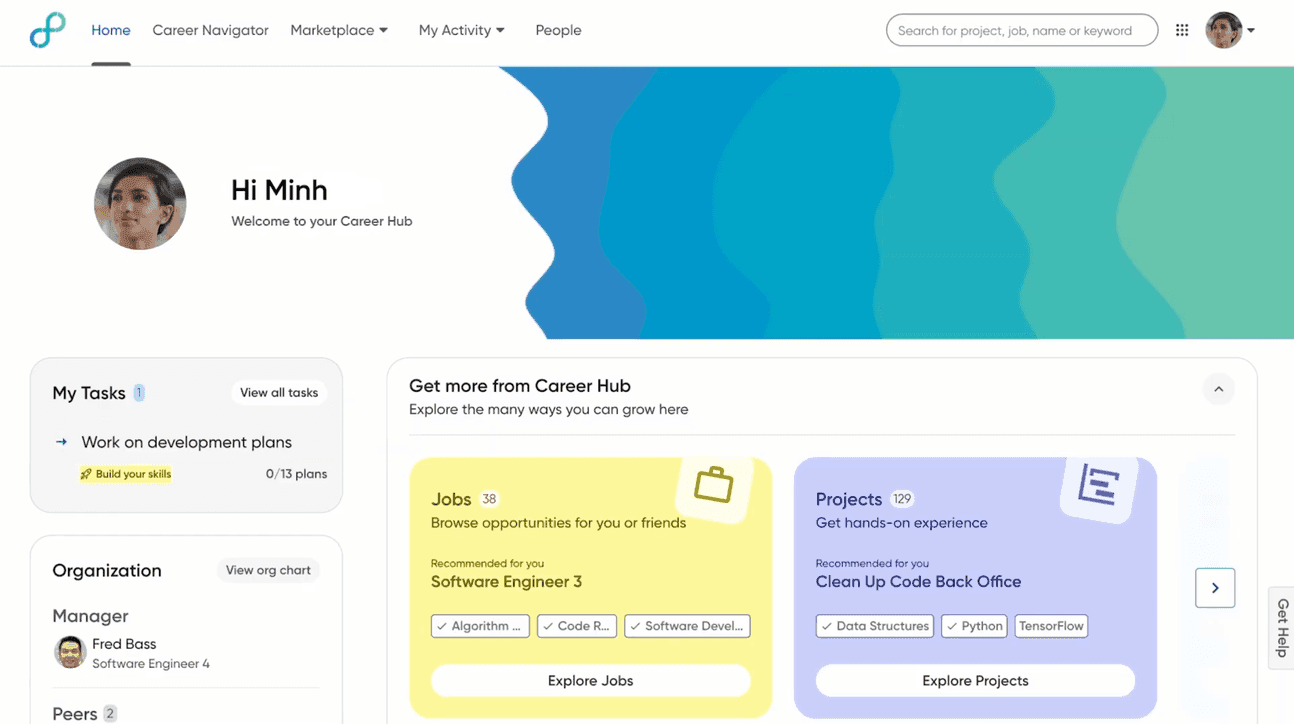This screenshot has height=724, width=1294.
Task: Toggle the Data Structures skill chip
Action: point(874,626)
